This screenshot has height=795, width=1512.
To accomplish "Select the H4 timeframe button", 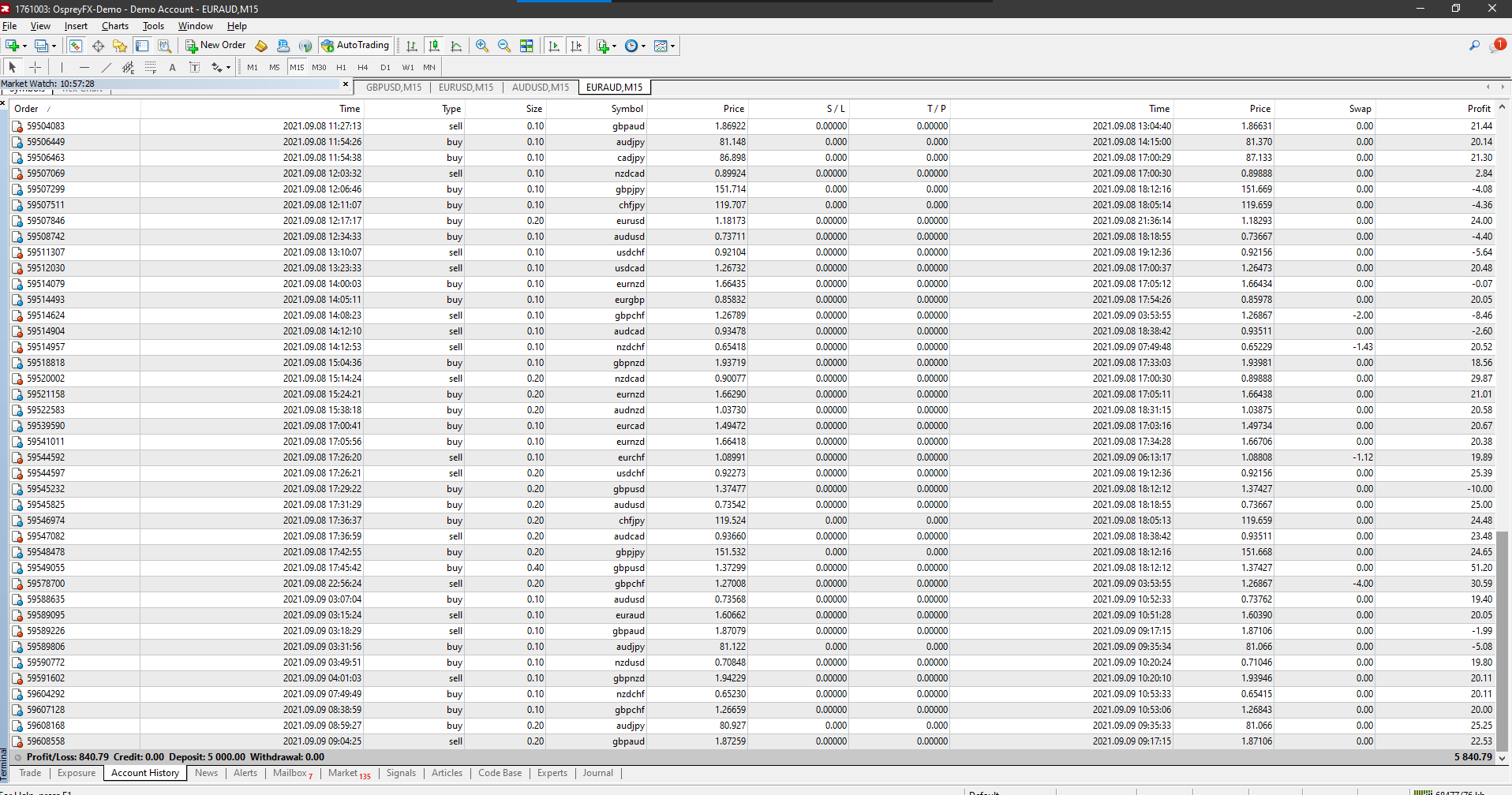I will coord(362,67).
